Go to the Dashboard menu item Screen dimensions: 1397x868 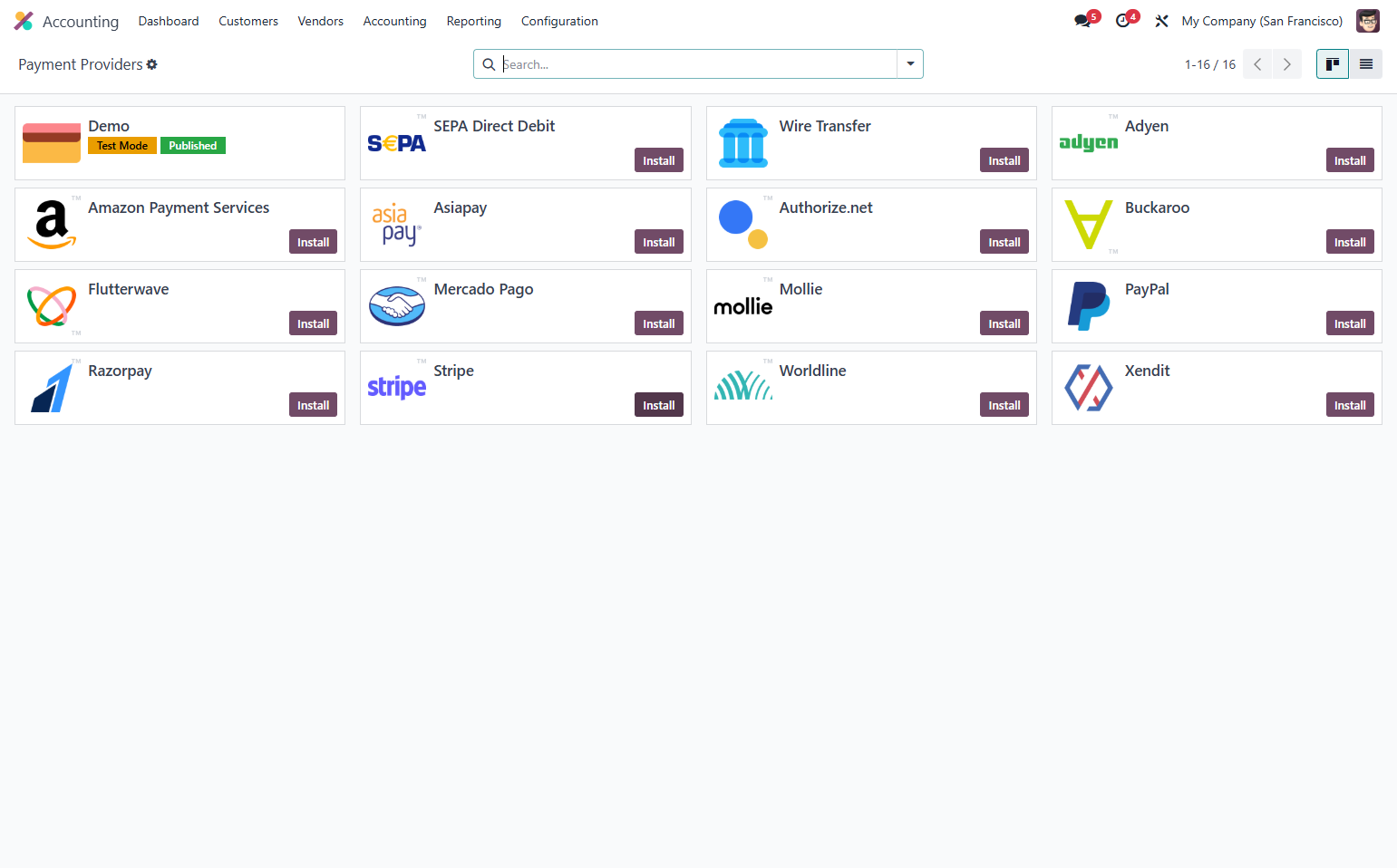(169, 21)
